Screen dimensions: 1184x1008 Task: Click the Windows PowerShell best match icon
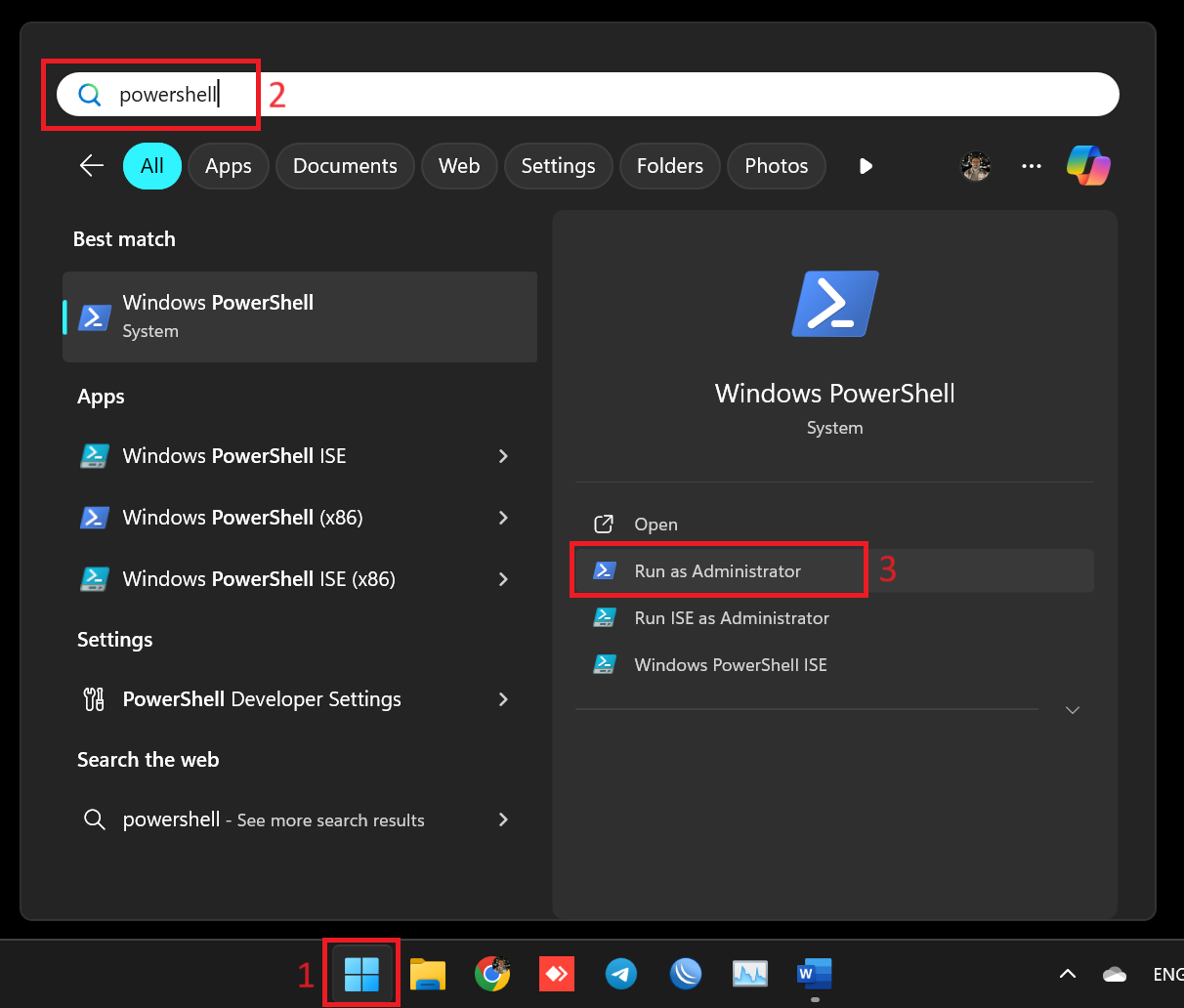tap(95, 317)
